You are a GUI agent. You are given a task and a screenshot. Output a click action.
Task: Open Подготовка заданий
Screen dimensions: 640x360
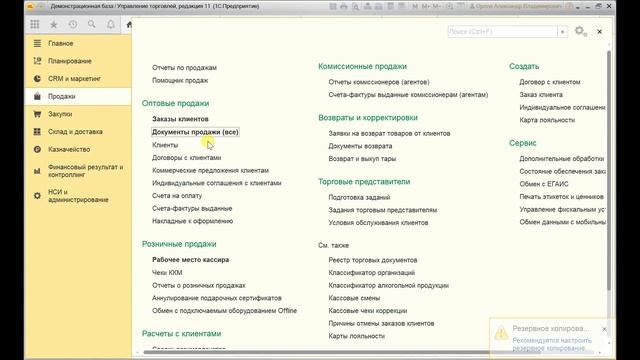[359, 197]
